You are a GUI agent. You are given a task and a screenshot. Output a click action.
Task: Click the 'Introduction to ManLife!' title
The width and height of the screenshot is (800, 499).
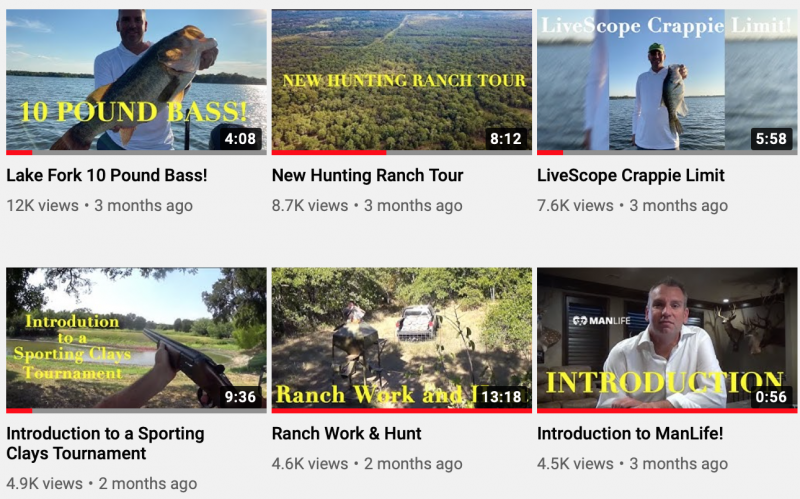(630, 434)
